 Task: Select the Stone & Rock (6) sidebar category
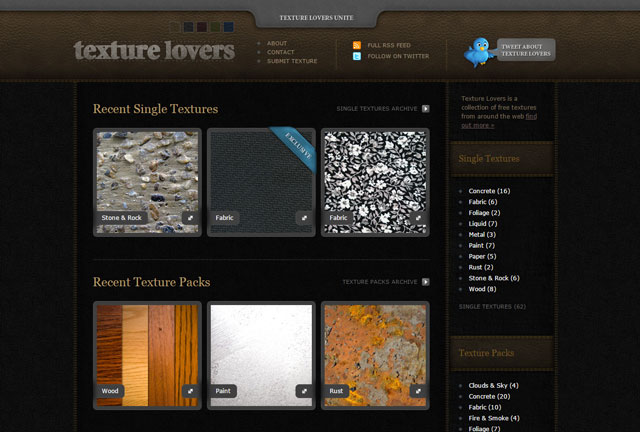point(494,278)
